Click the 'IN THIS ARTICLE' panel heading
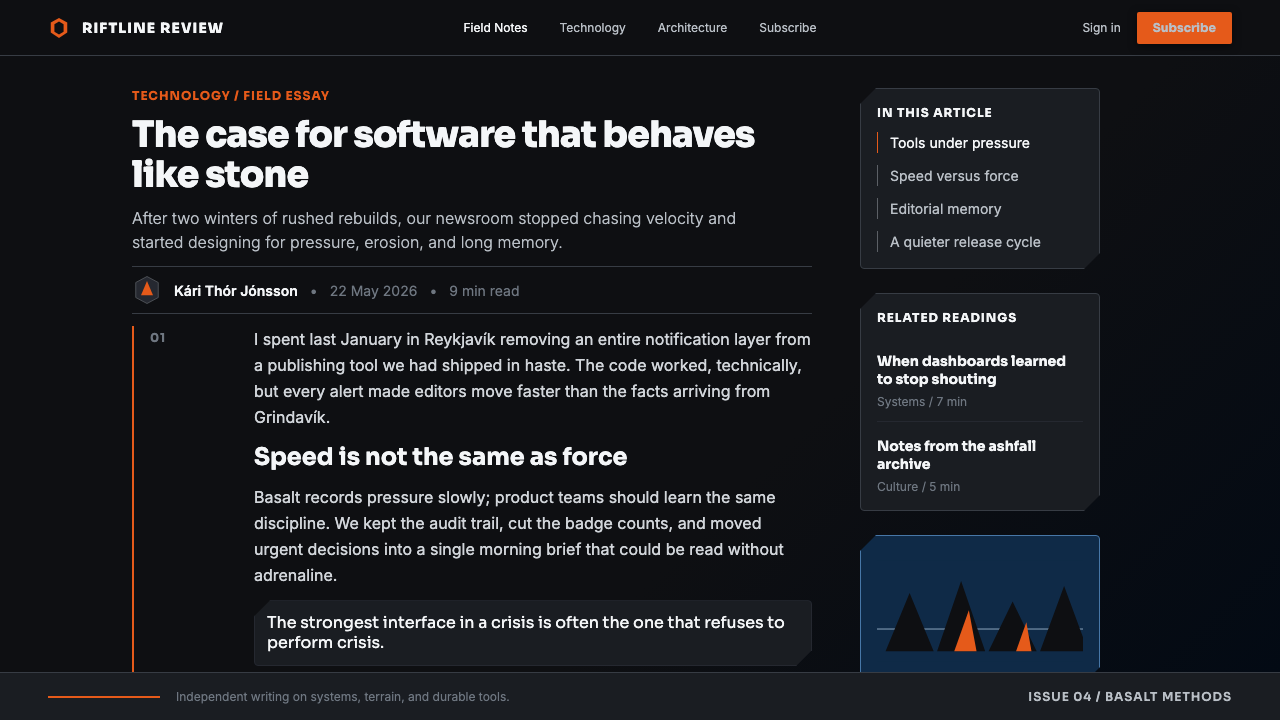The width and height of the screenshot is (1280, 720). pos(934,113)
